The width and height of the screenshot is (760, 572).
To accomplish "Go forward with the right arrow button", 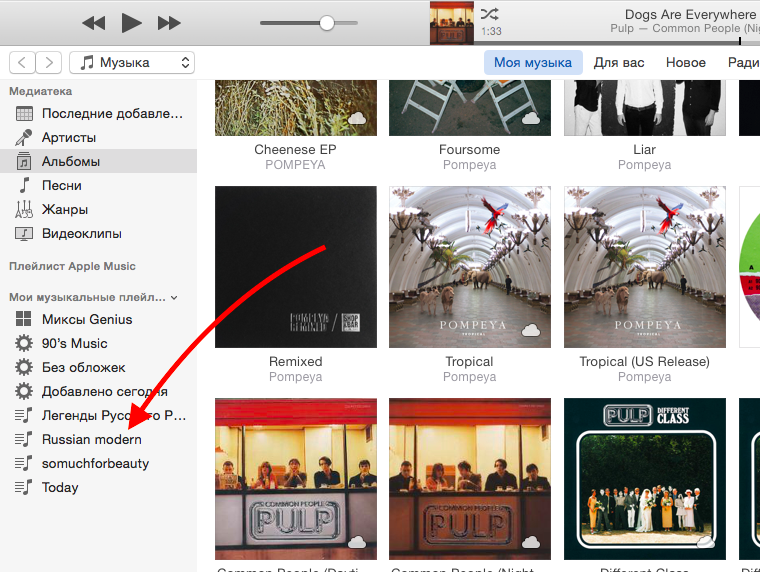I will coord(48,63).
